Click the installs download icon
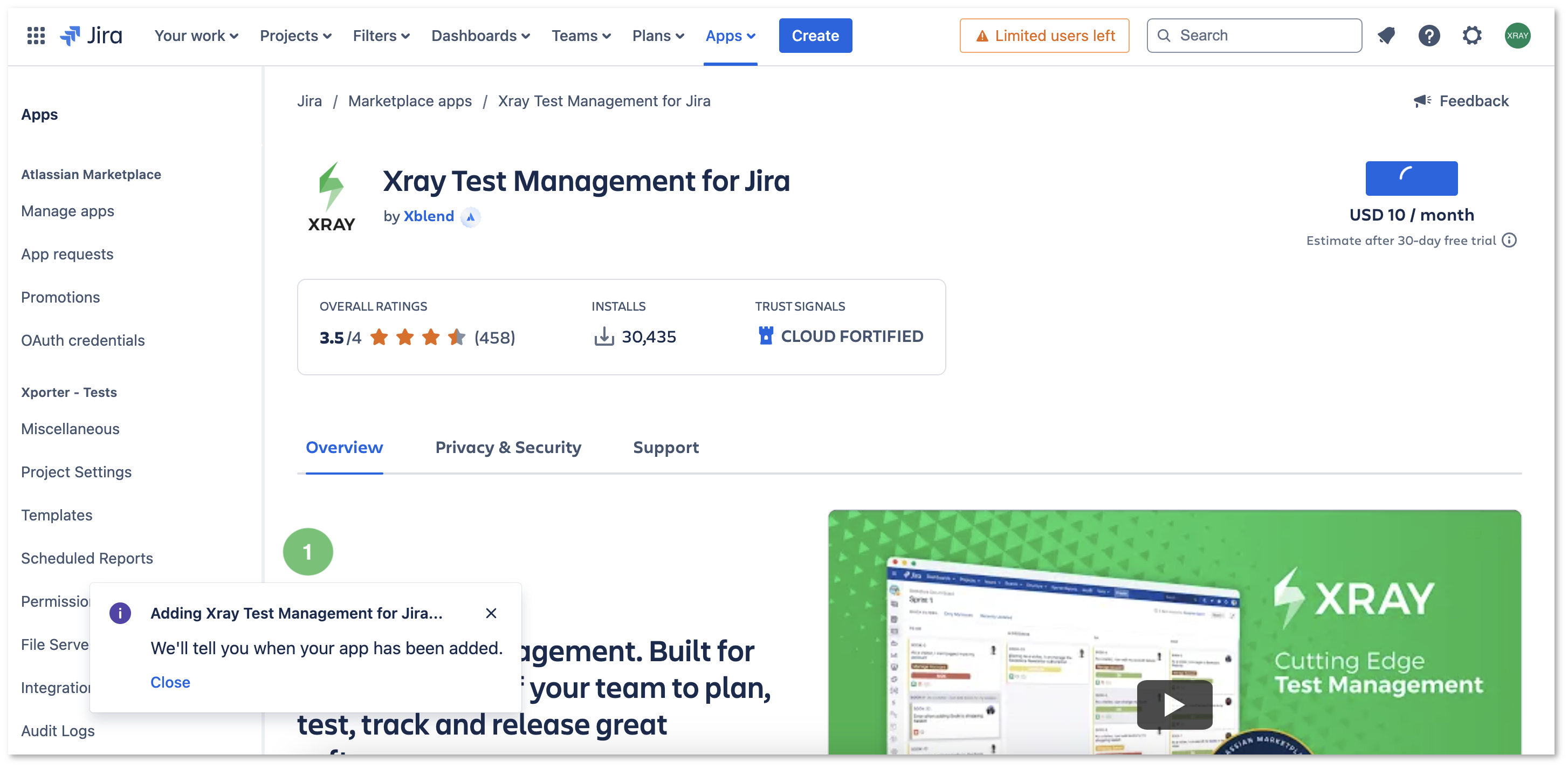This screenshot has height=768, width=1568. click(603, 336)
